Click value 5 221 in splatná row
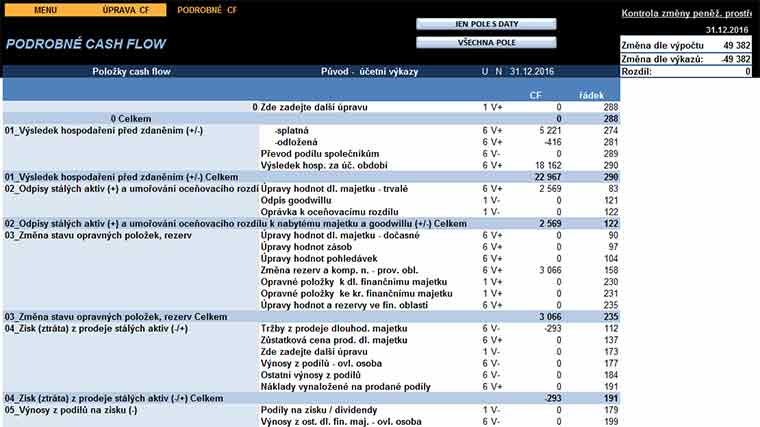 [x=550, y=130]
